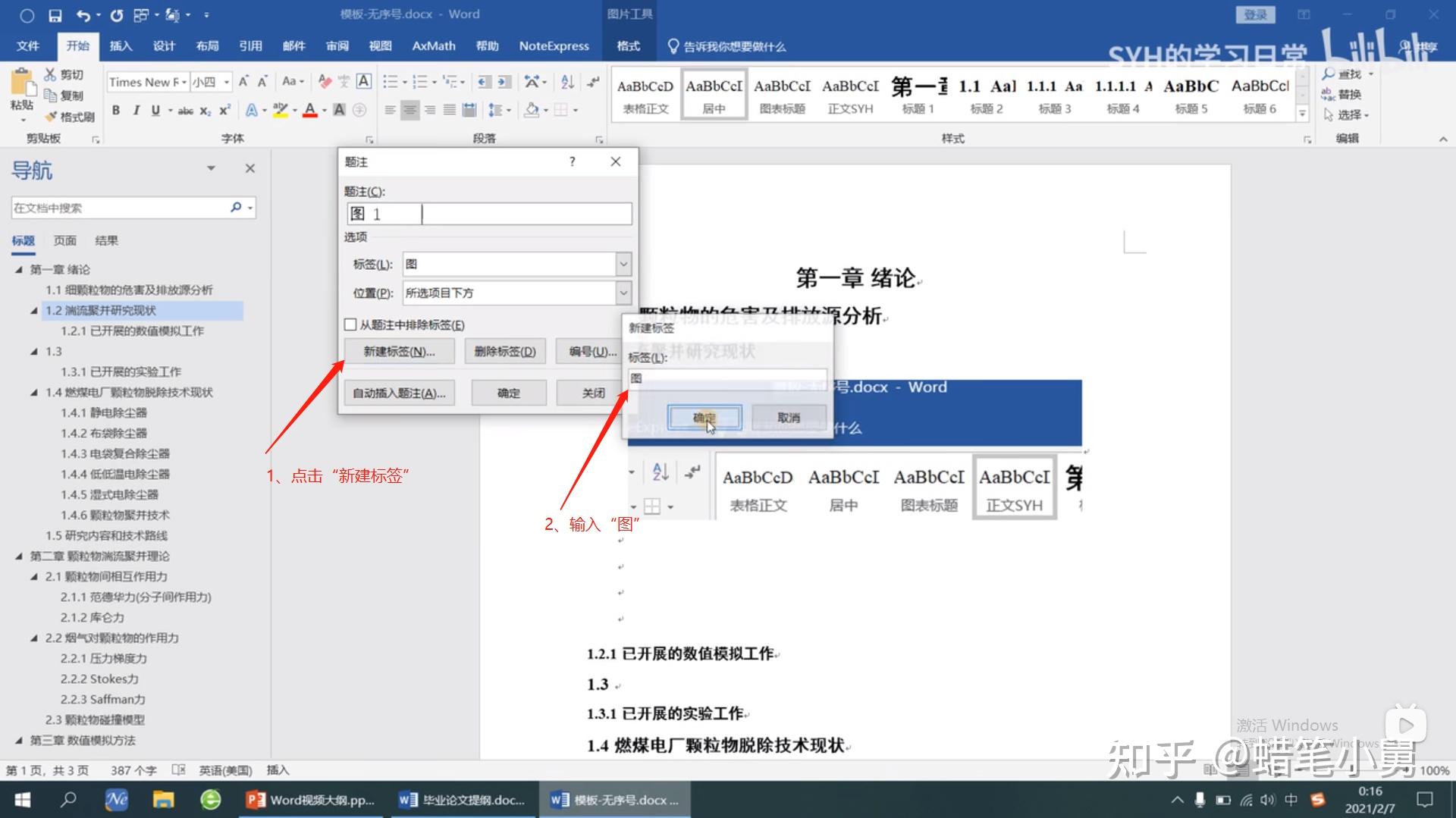This screenshot has width=1456, height=818.
Task: Click the 删除标签(D) button
Action: (505, 352)
